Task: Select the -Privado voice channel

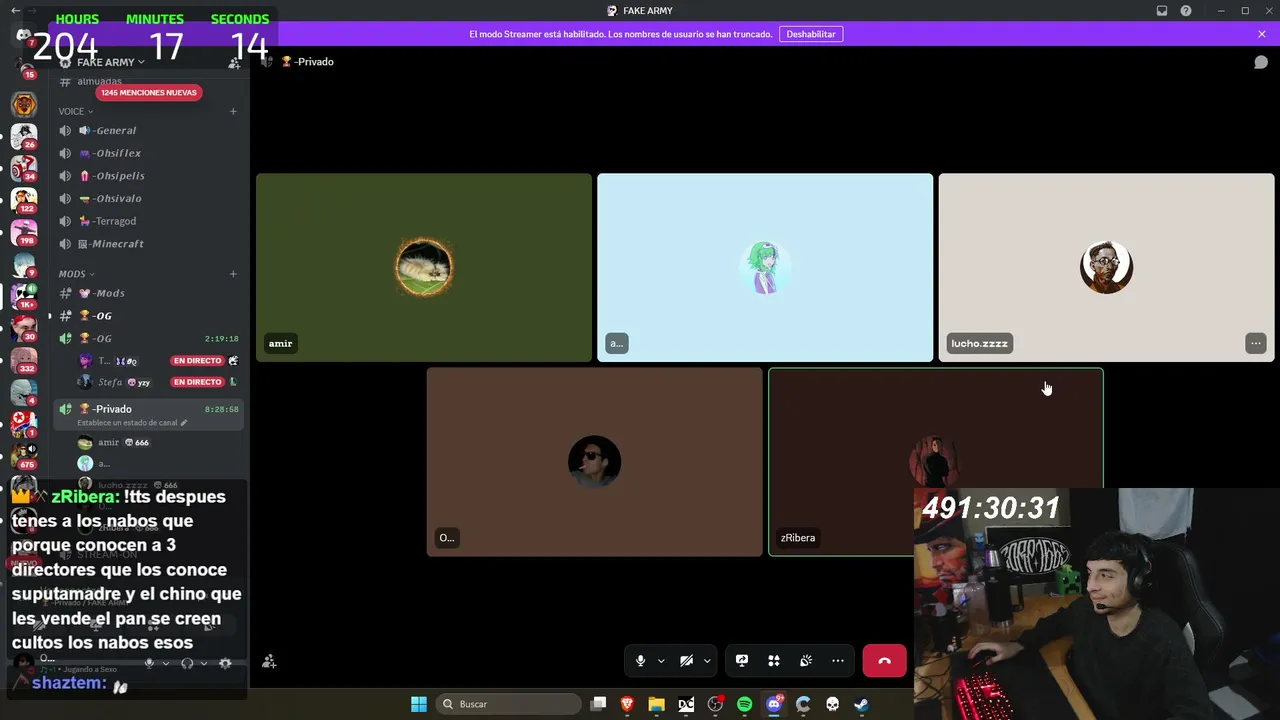Action: [148, 409]
